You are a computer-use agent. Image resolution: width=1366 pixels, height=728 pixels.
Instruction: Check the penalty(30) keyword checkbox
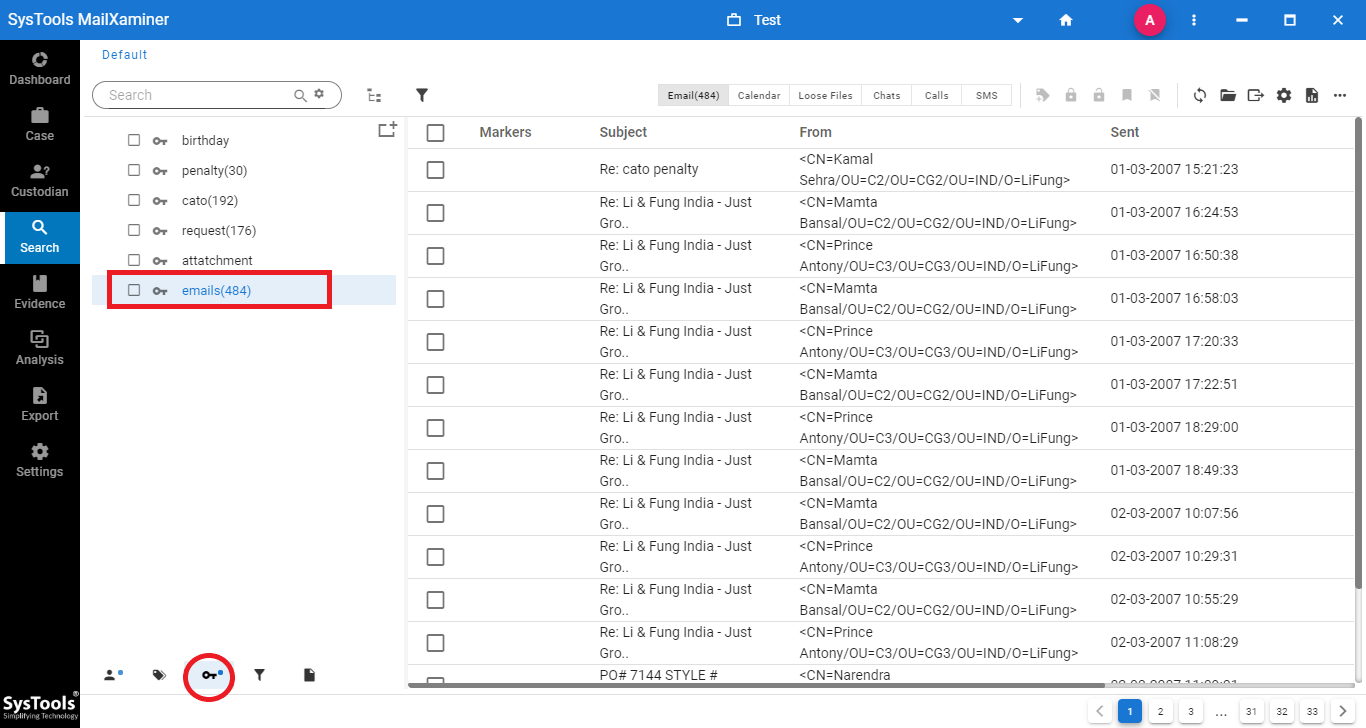[x=134, y=170]
